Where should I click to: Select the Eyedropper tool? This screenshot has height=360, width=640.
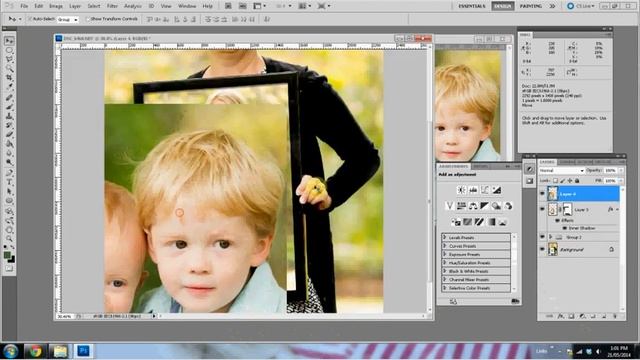tap(9, 86)
